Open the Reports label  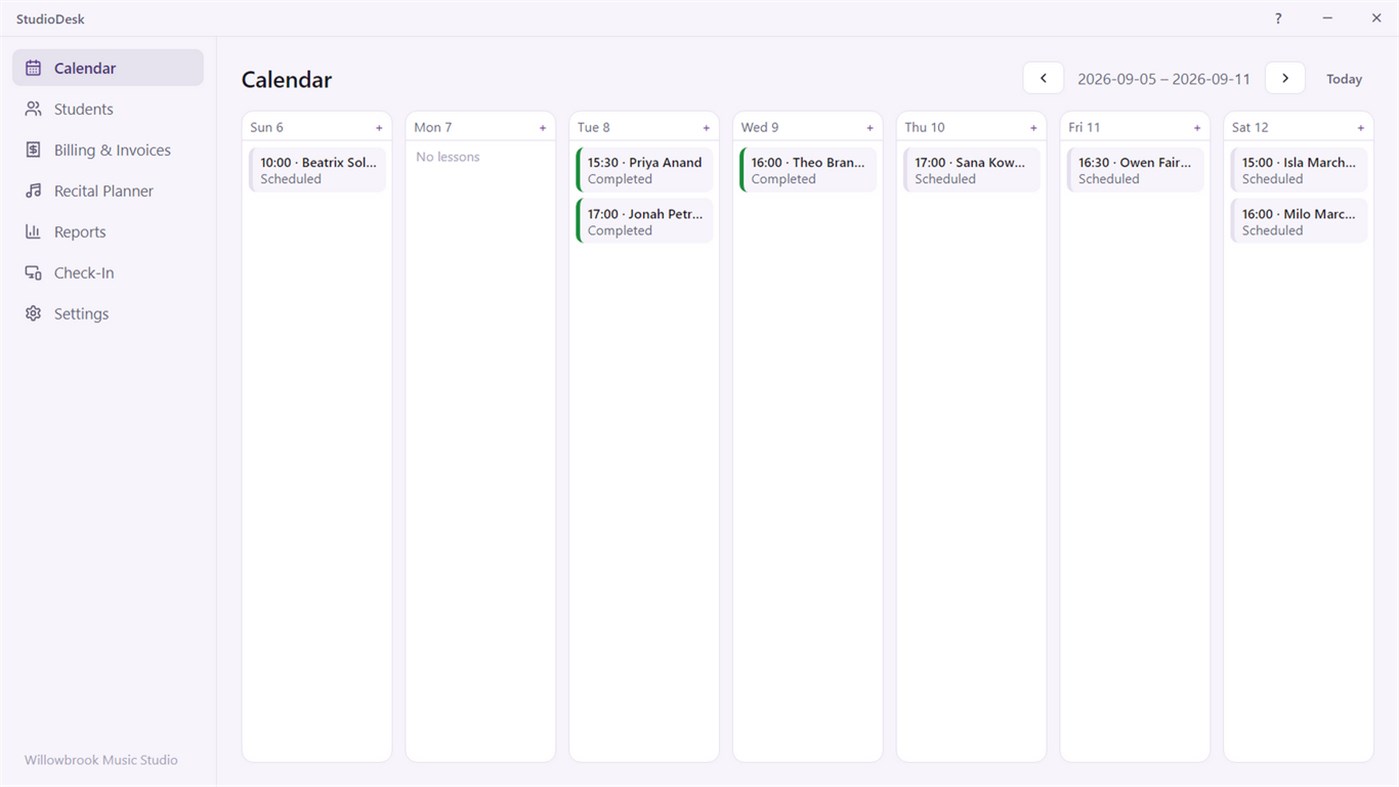point(80,232)
